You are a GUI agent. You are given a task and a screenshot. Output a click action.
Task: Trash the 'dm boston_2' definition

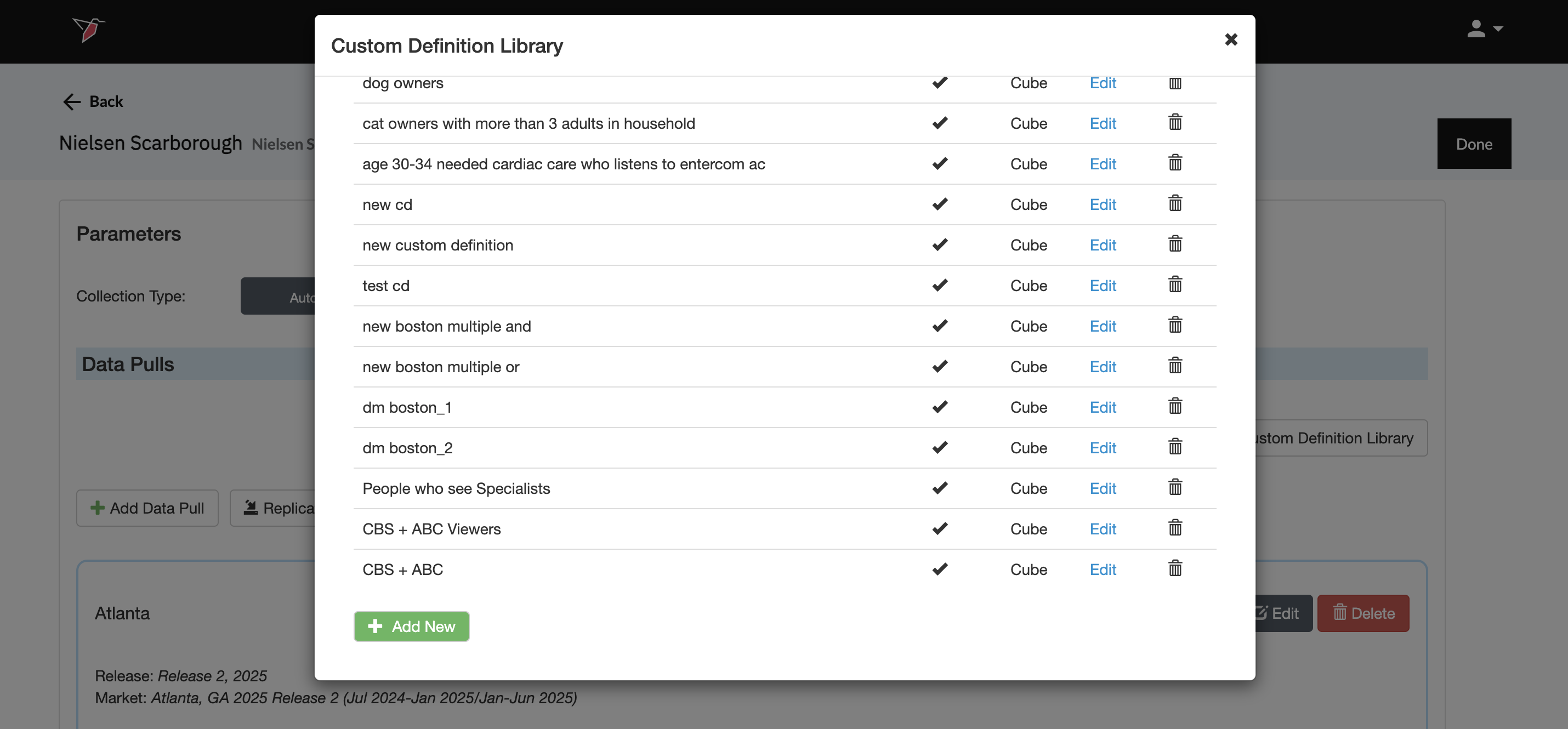pyautogui.click(x=1175, y=447)
